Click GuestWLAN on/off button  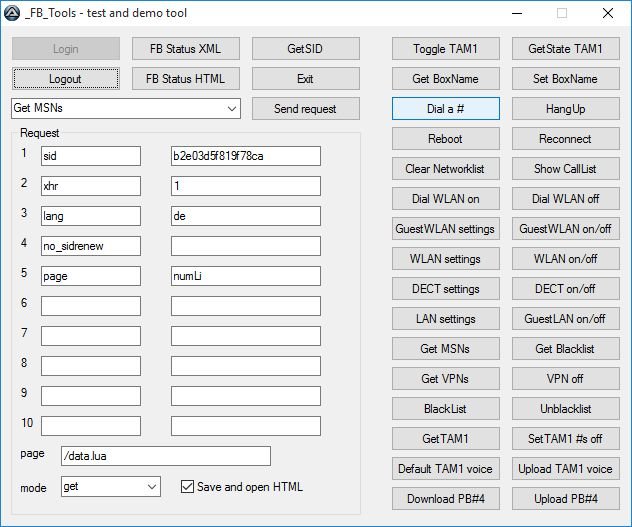(x=566, y=229)
